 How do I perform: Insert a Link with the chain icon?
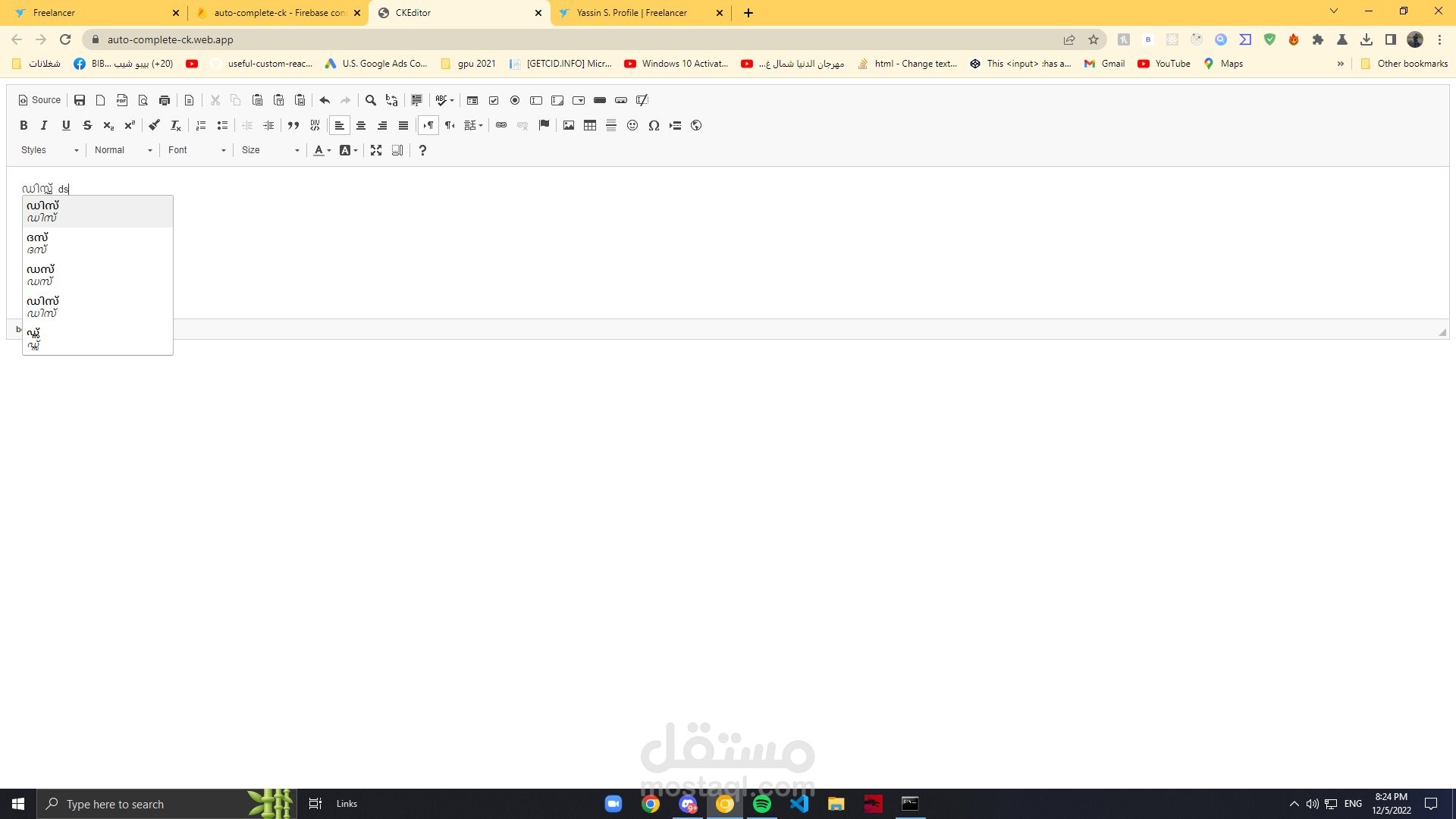coord(501,125)
